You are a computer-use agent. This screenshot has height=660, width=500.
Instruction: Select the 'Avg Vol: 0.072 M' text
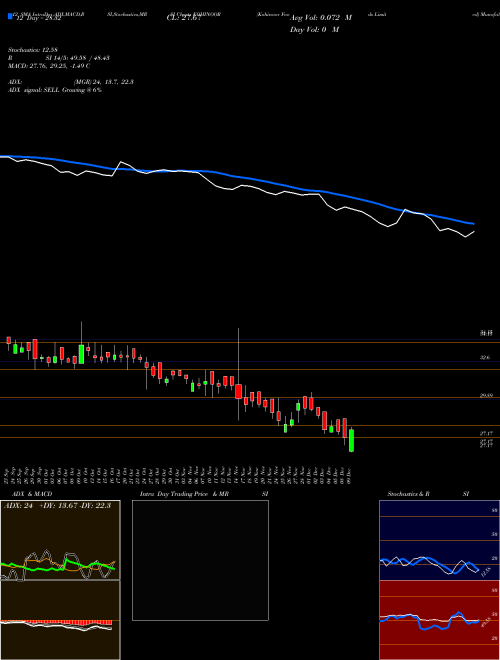point(321,18)
